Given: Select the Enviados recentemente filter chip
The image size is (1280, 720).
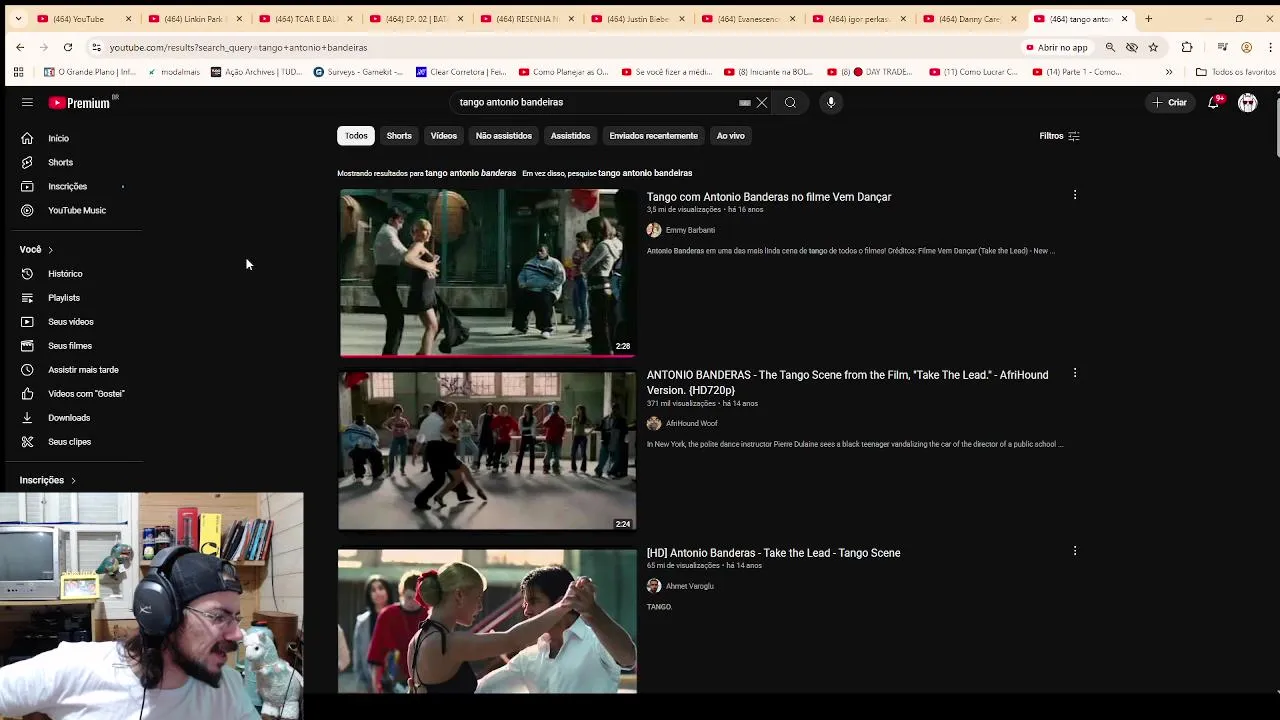Looking at the screenshot, I should 654,136.
